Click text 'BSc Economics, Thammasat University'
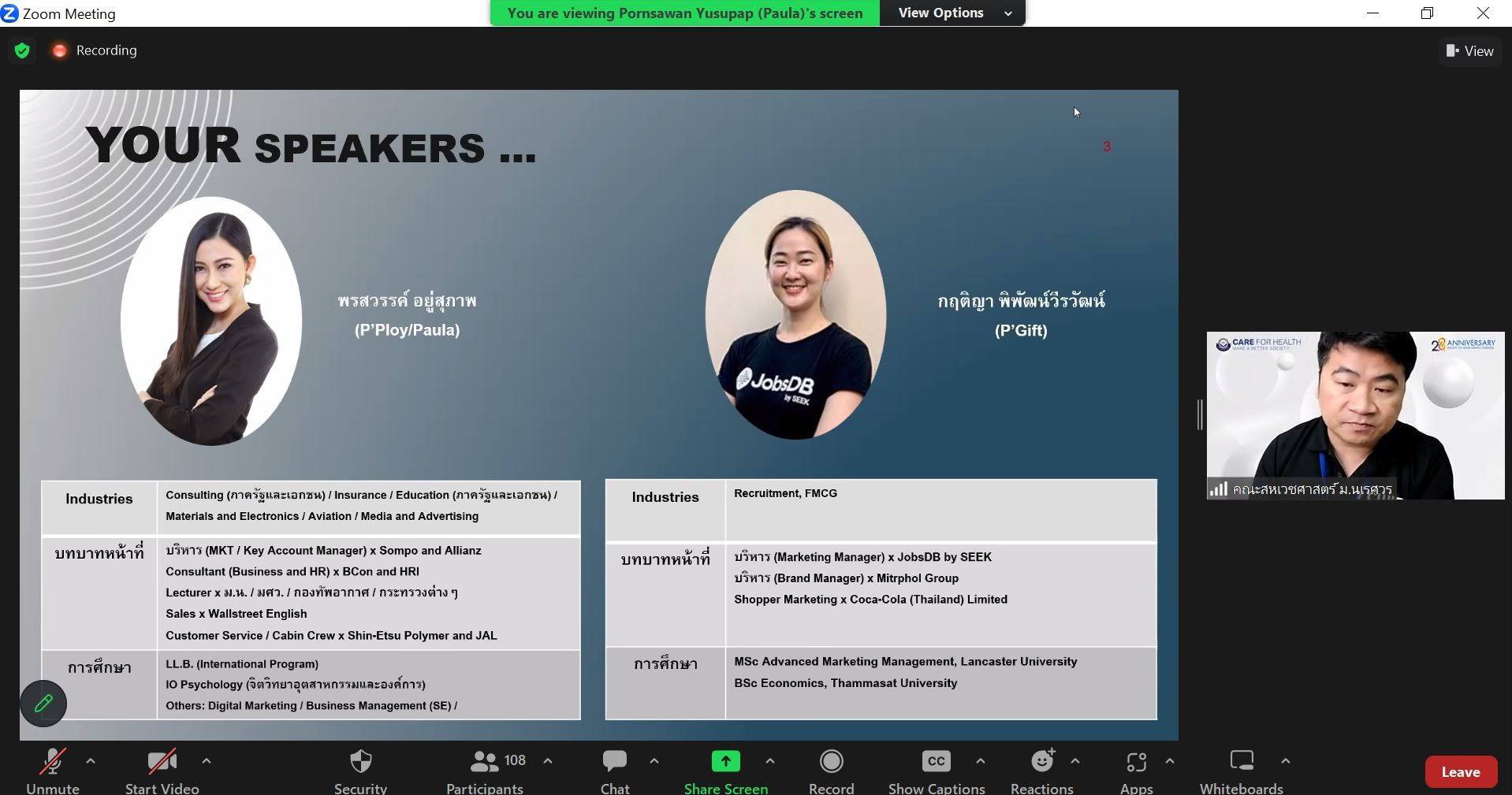The image size is (1512, 795). click(845, 683)
